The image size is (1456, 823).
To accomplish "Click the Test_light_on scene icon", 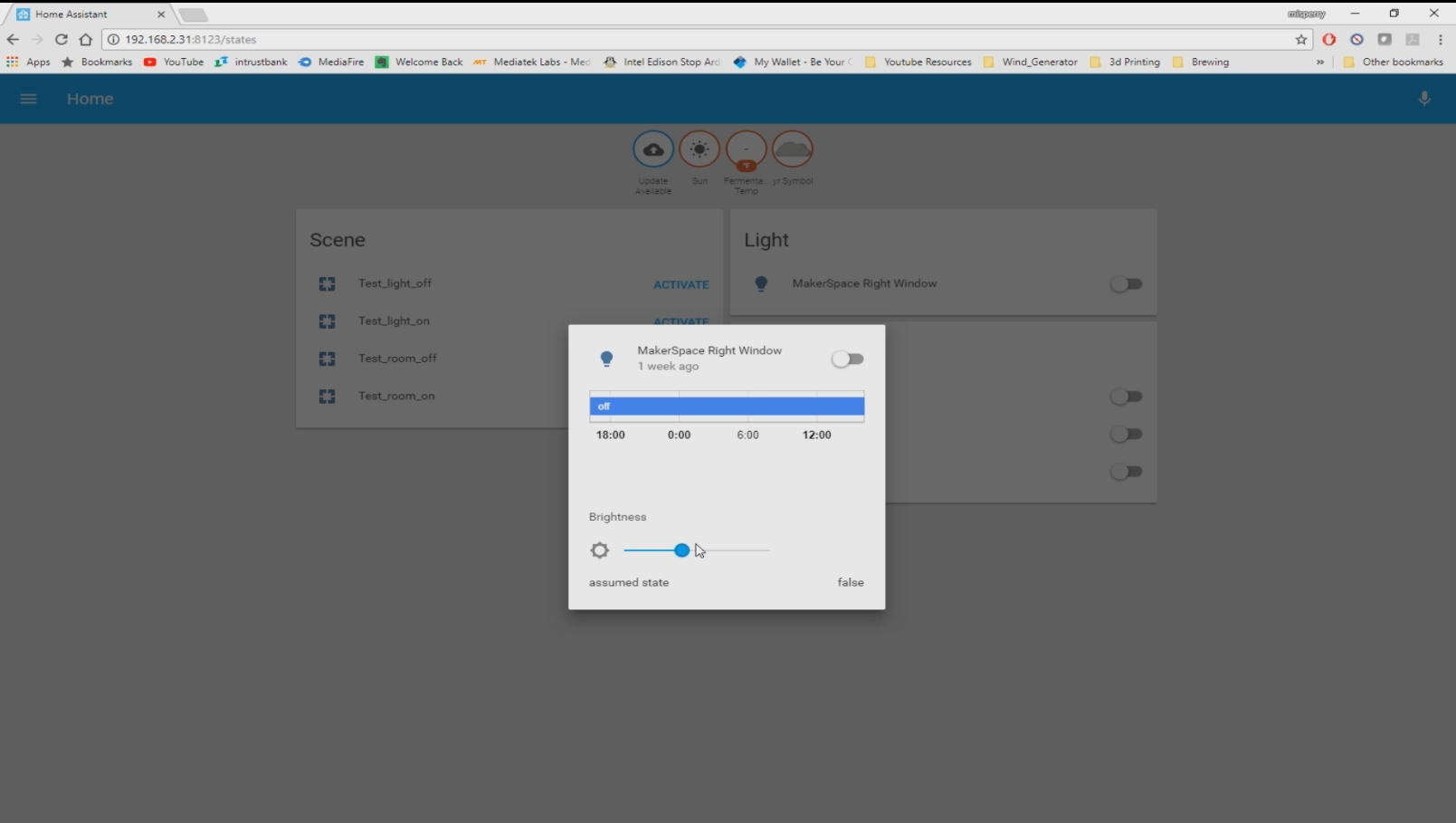I will tap(327, 321).
